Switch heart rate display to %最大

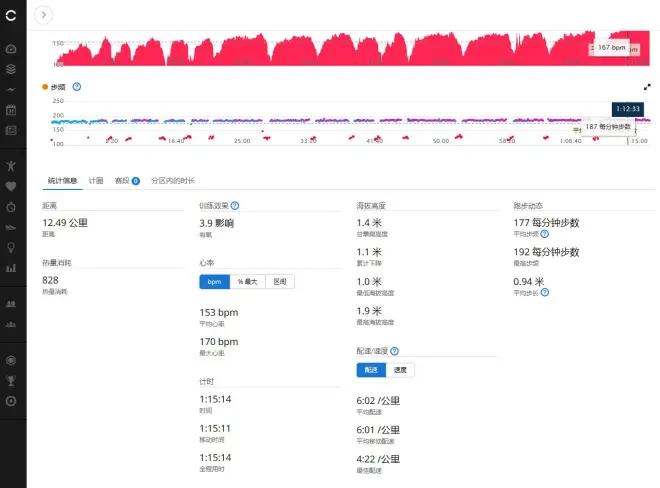pos(247,282)
